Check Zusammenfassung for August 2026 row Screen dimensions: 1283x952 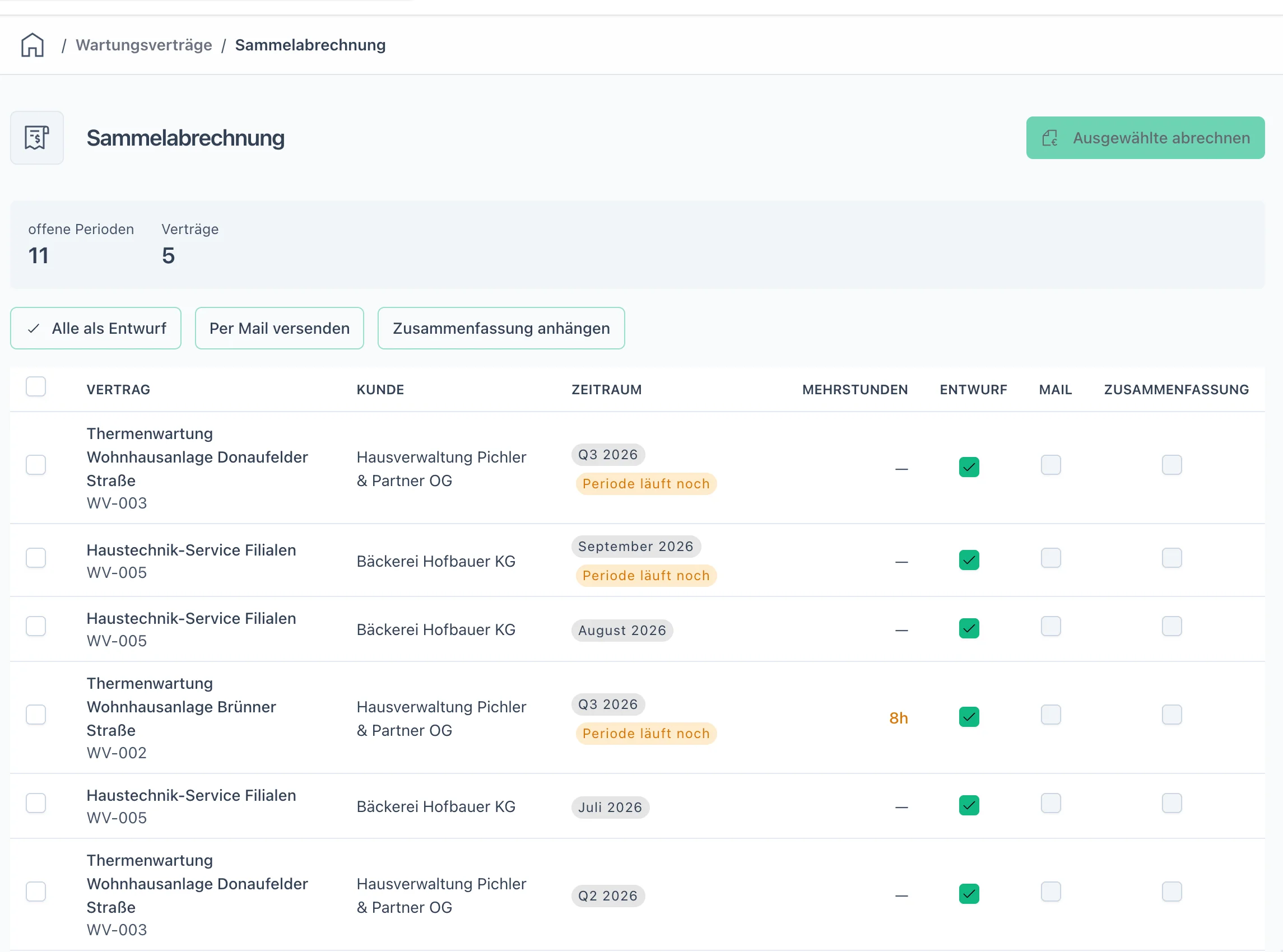[x=1172, y=627]
